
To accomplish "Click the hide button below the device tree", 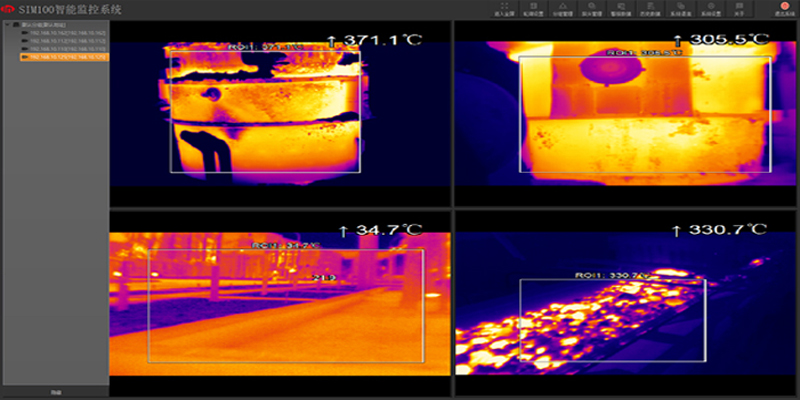I will (x=54, y=393).
